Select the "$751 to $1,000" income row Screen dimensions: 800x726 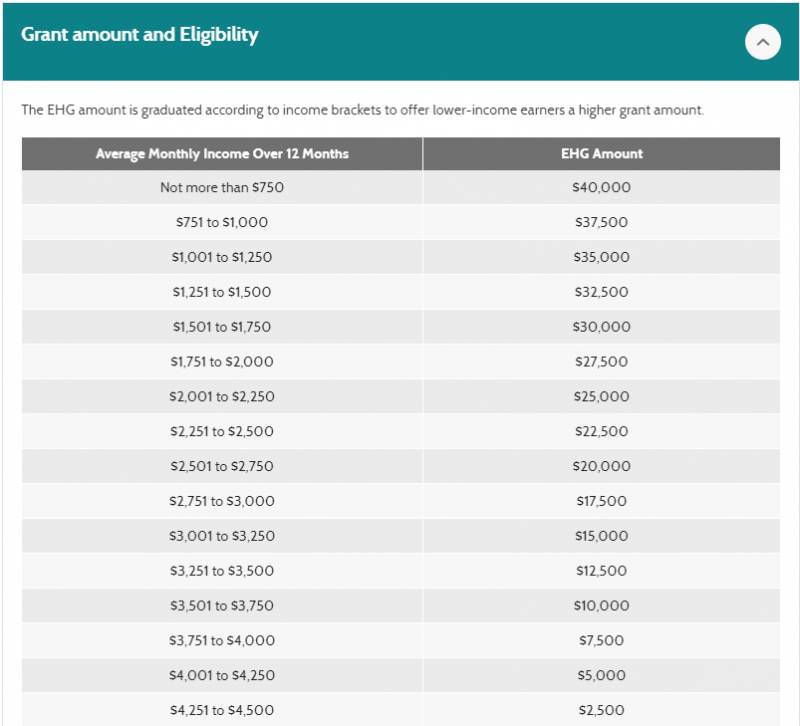(x=222, y=222)
